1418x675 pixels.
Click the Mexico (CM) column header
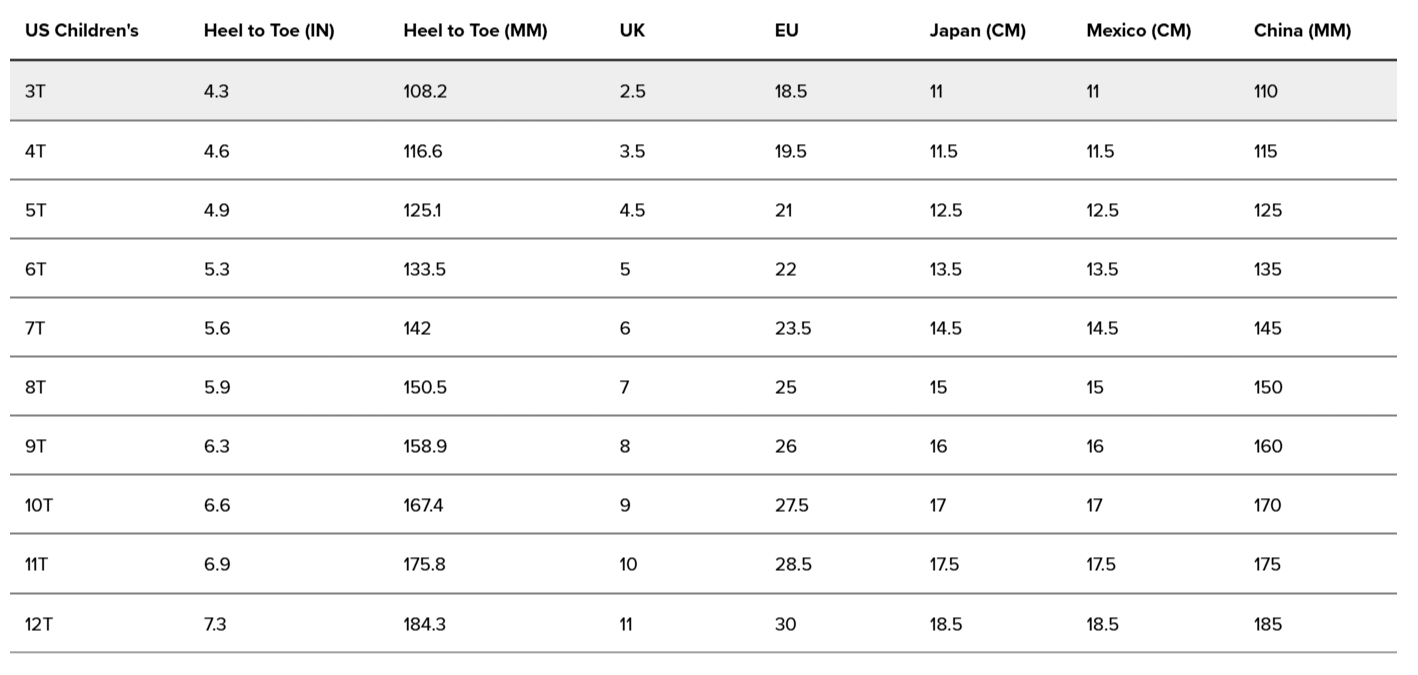1138,31
